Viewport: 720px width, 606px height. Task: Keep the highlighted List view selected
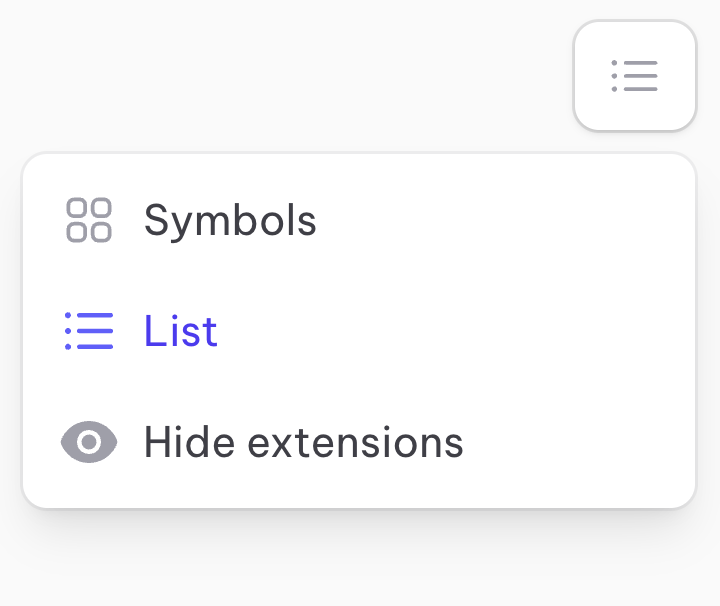click(x=181, y=331)
